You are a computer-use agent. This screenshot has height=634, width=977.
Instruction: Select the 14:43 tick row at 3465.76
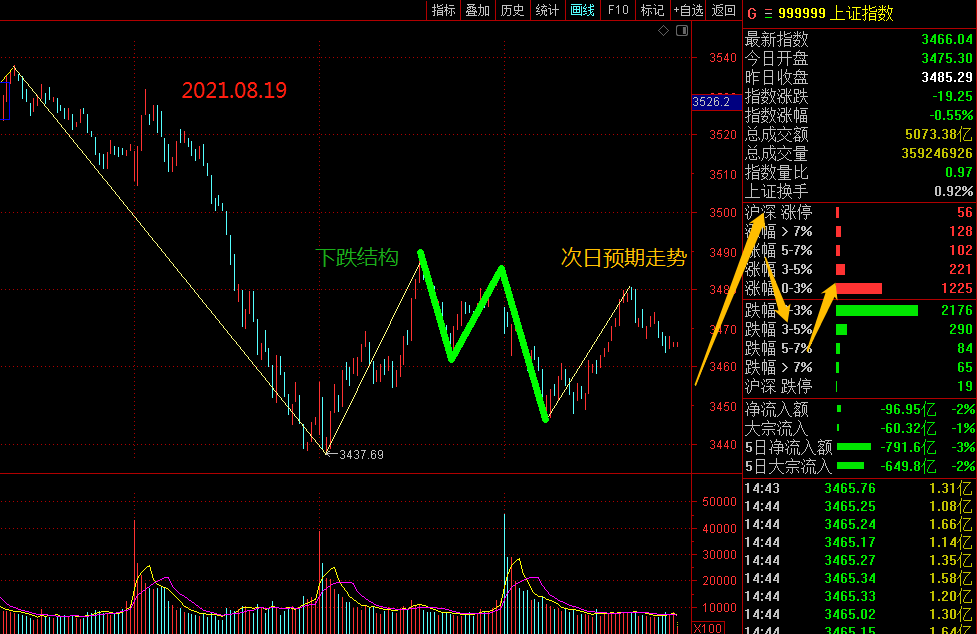(x=858, y=488)
